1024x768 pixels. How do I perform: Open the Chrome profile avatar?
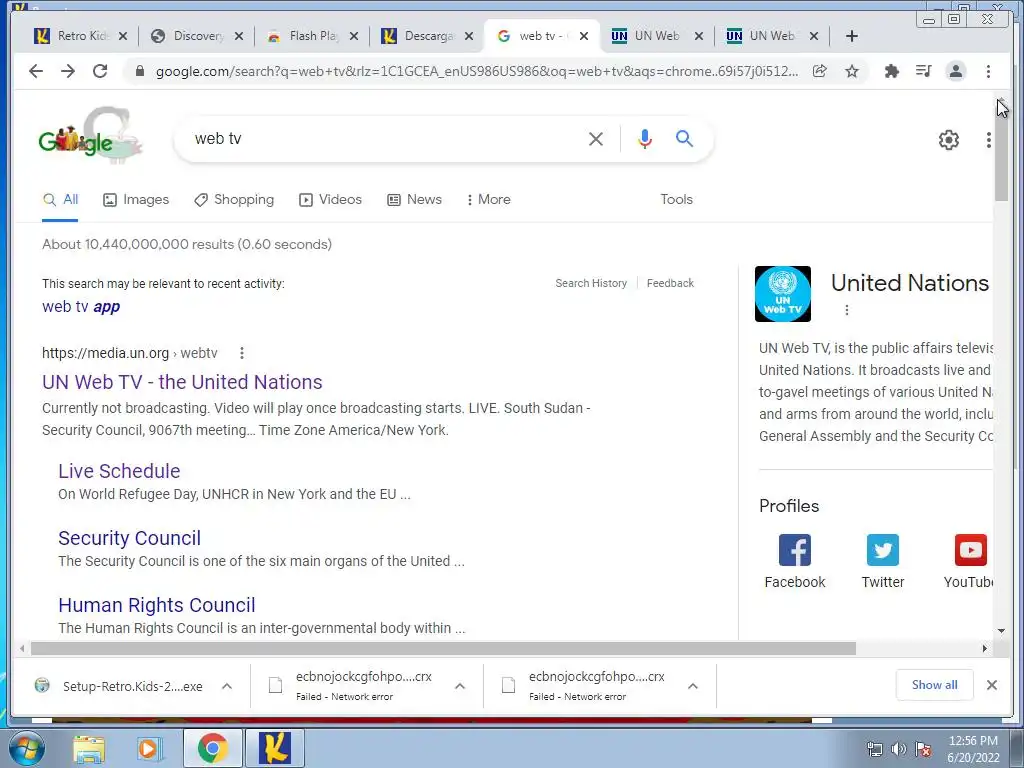(x=956, y=71)
